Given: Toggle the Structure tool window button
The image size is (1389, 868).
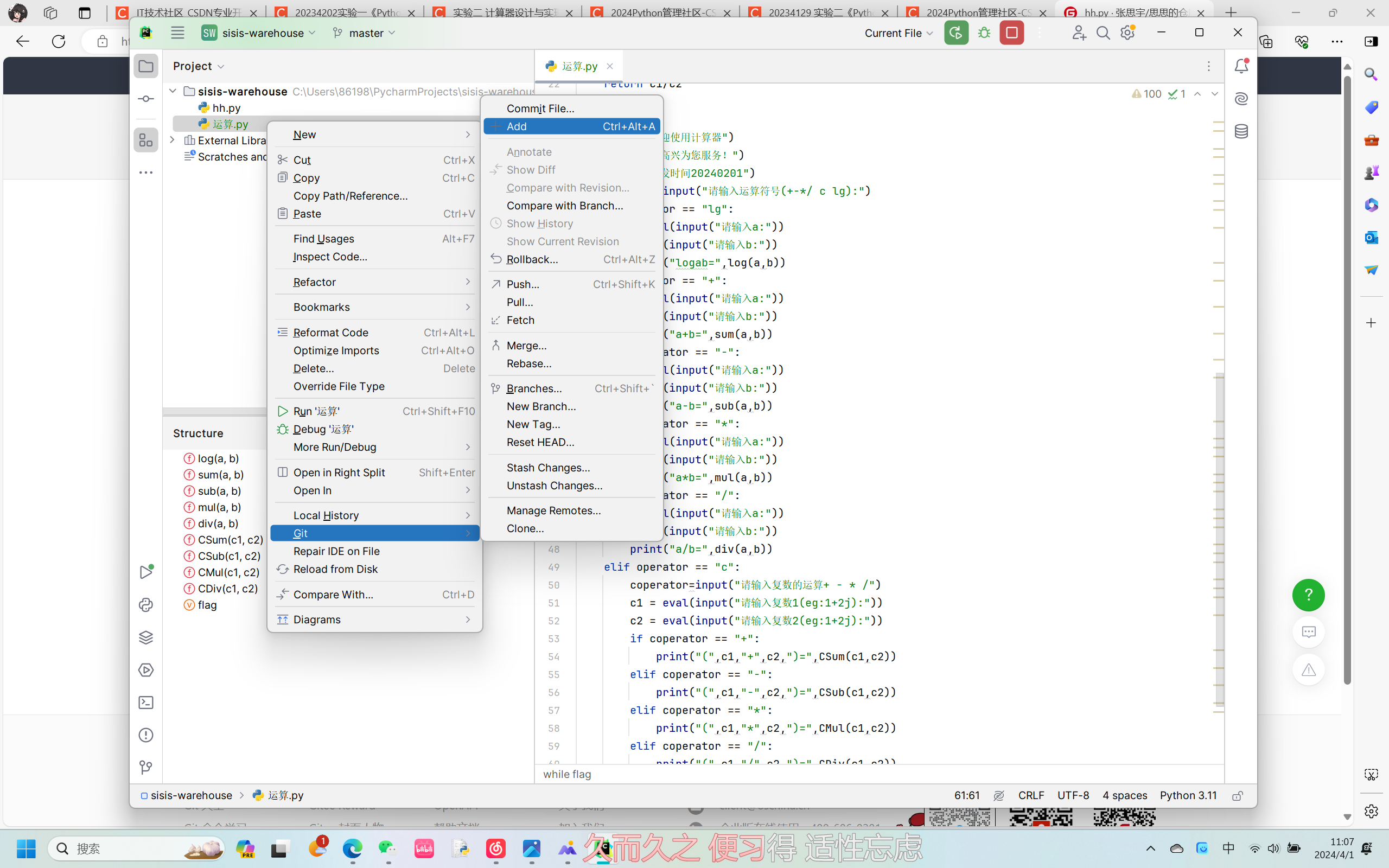Looking at the screenshot, I should tap(146, 140).
